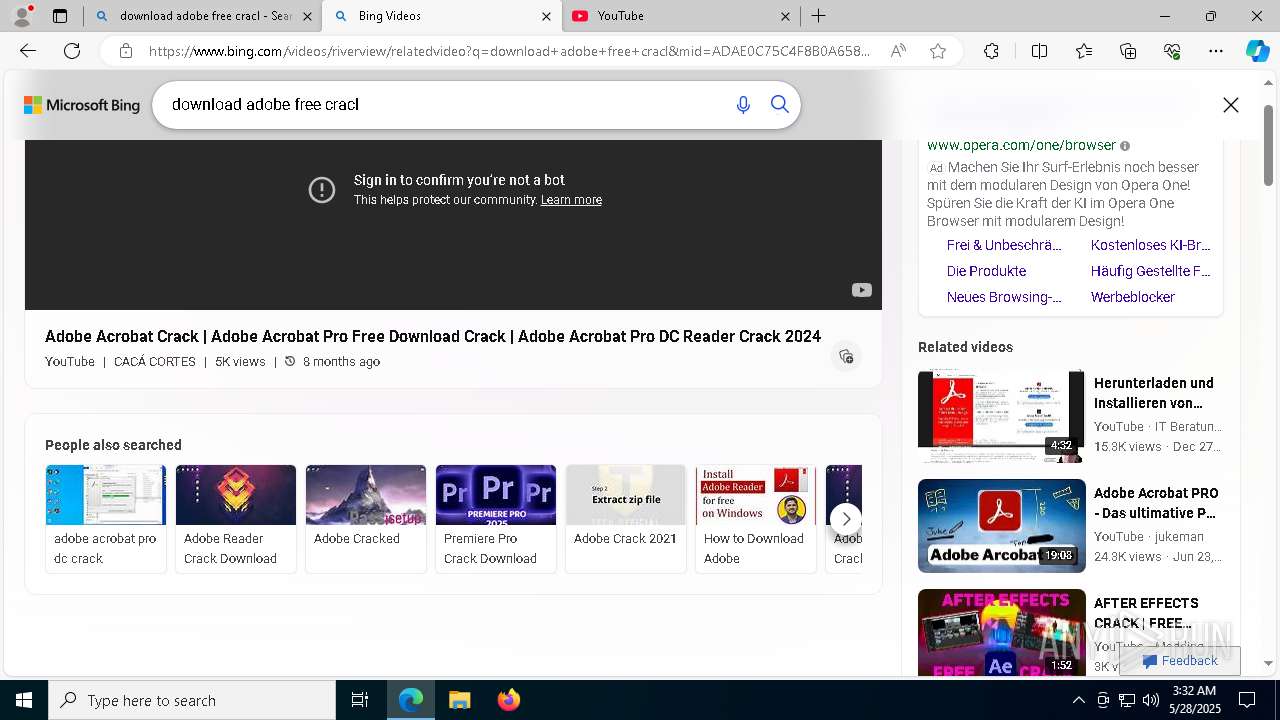The height and width of the screenshot is (720, 1280).
Task: Select the Adobe Cracked card
Action: pyautogui.click(x=366, y=519)
